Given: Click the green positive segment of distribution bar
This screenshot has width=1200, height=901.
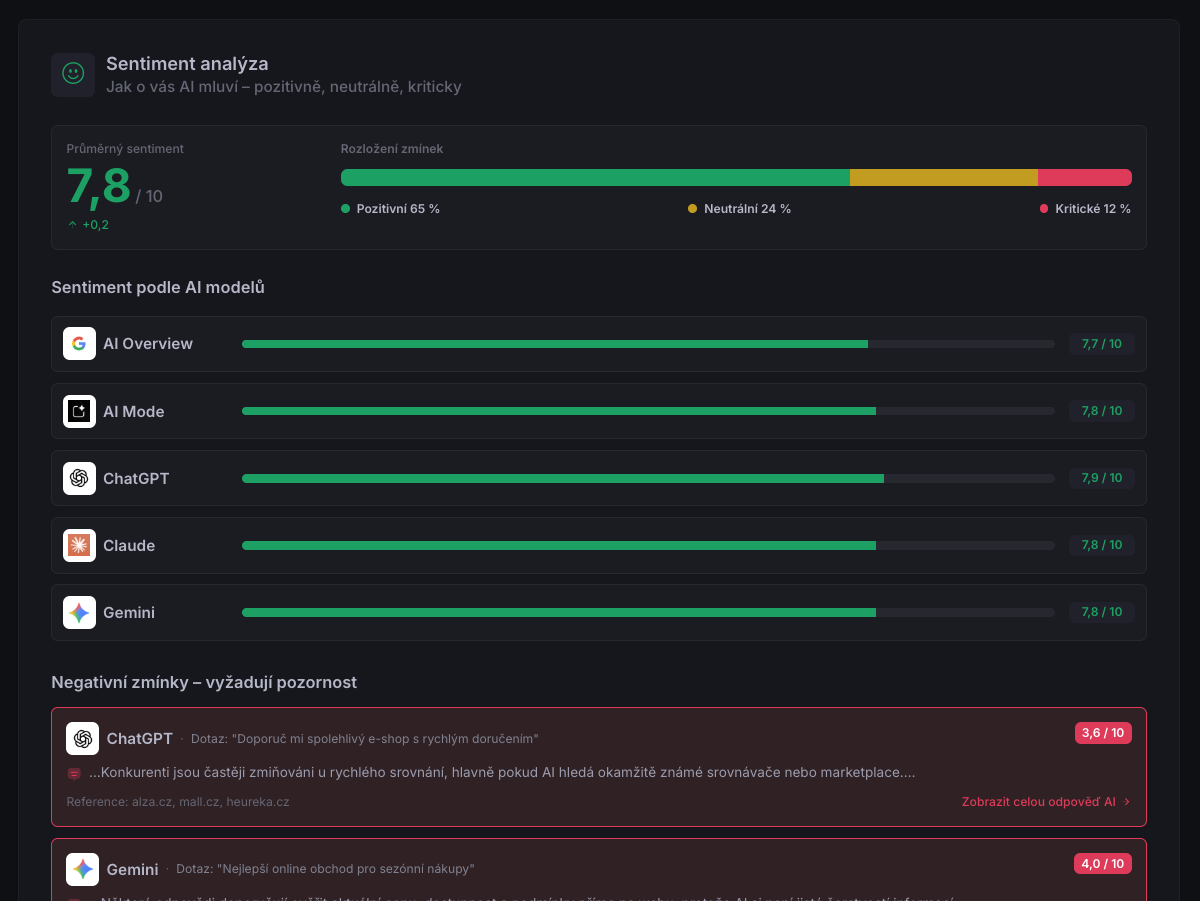Looking at the screenshot, I should coord(595,177).
